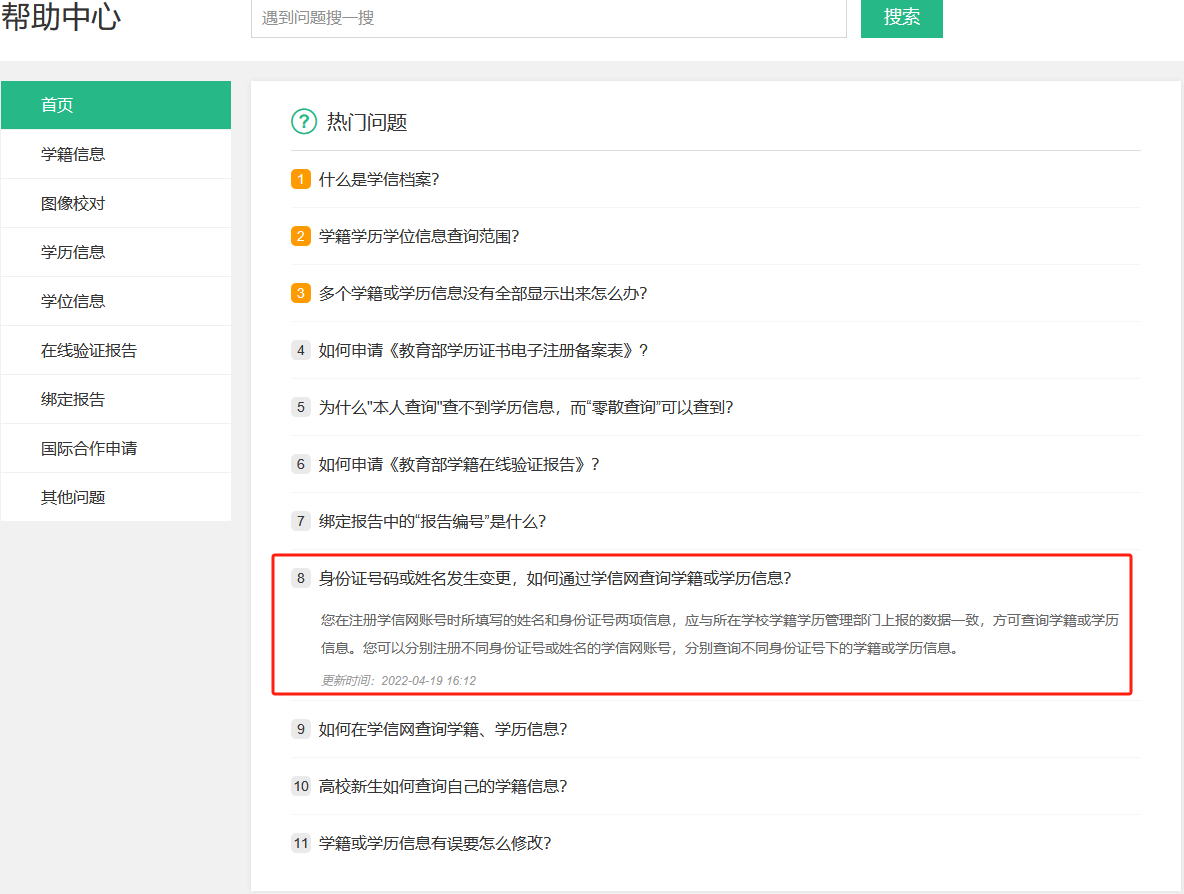Open 学籍或学历信息有误要怎么修改? question
Screen dimensions: 1184x894
coord(434,843)
